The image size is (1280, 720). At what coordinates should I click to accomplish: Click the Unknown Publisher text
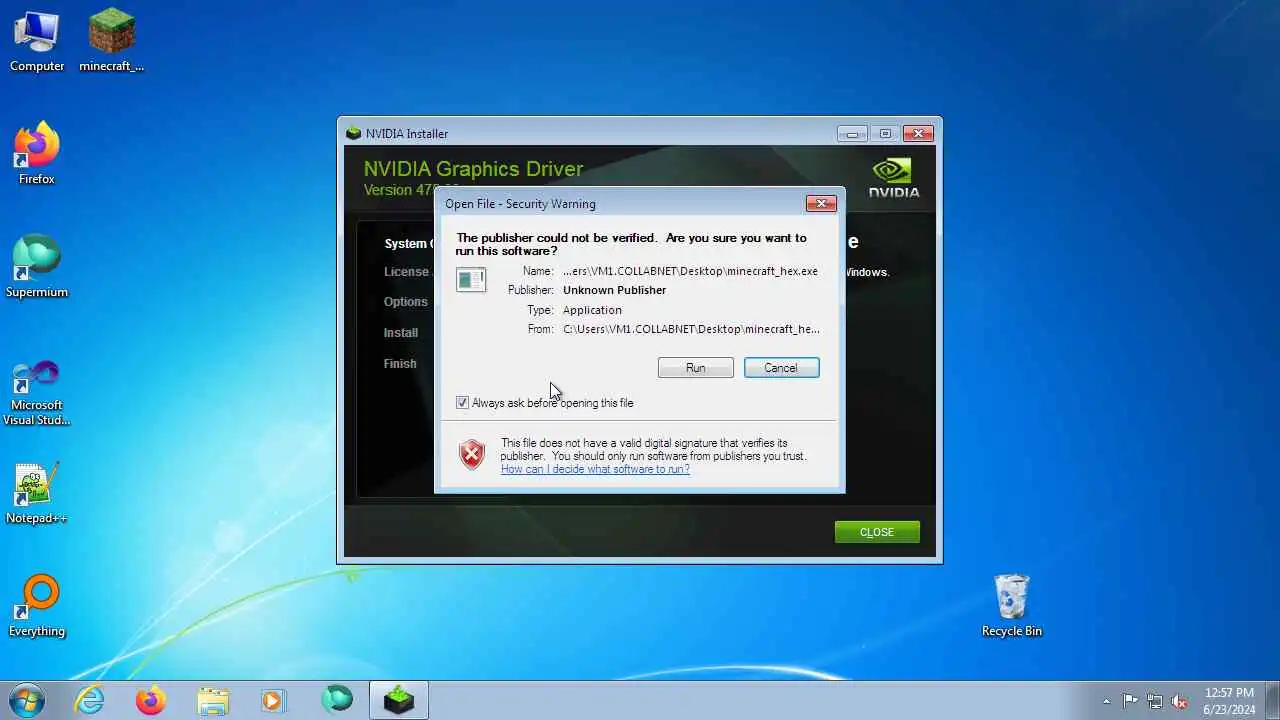[614, 290]
